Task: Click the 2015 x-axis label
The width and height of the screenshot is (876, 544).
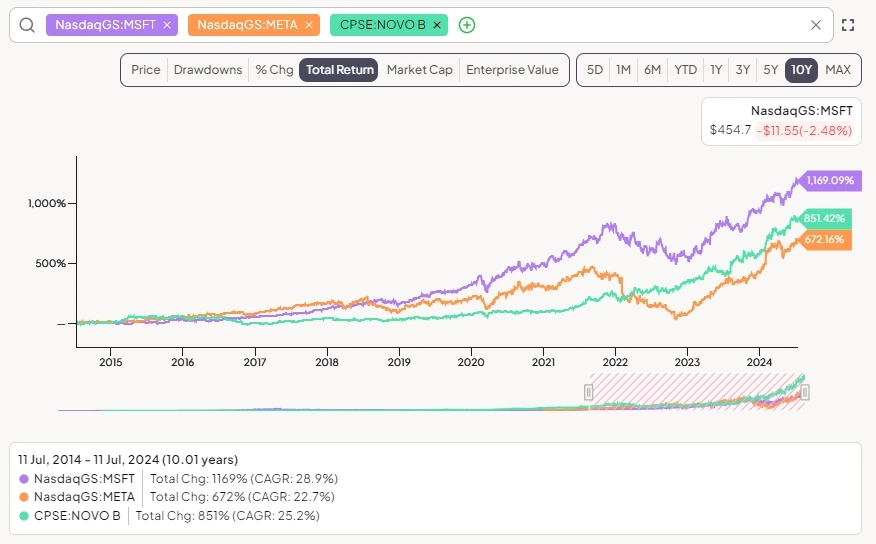Action: pos(111,362)
